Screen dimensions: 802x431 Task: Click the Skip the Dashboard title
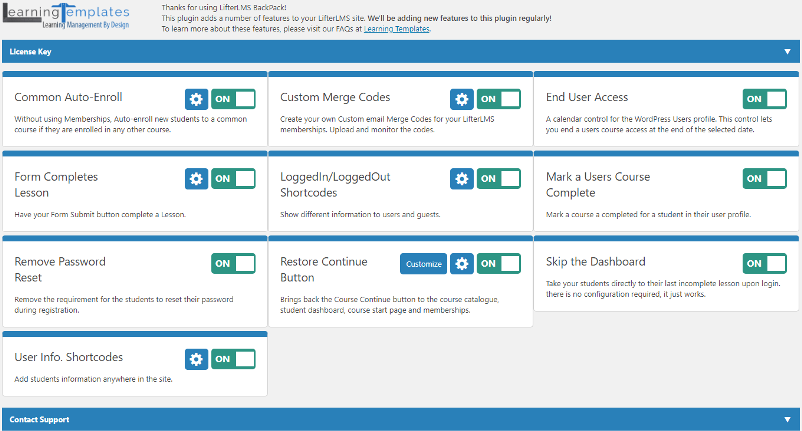pos(596,262)
